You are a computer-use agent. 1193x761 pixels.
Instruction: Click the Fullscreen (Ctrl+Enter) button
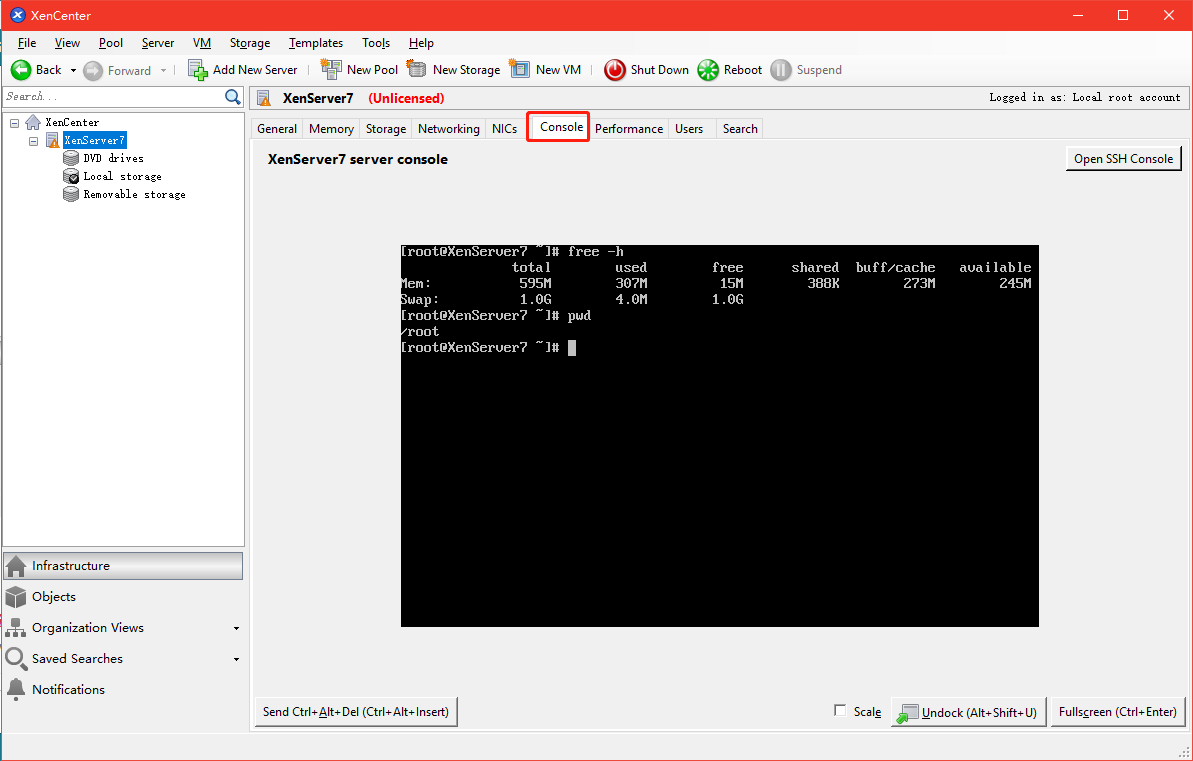click(x=1118, y=712)
